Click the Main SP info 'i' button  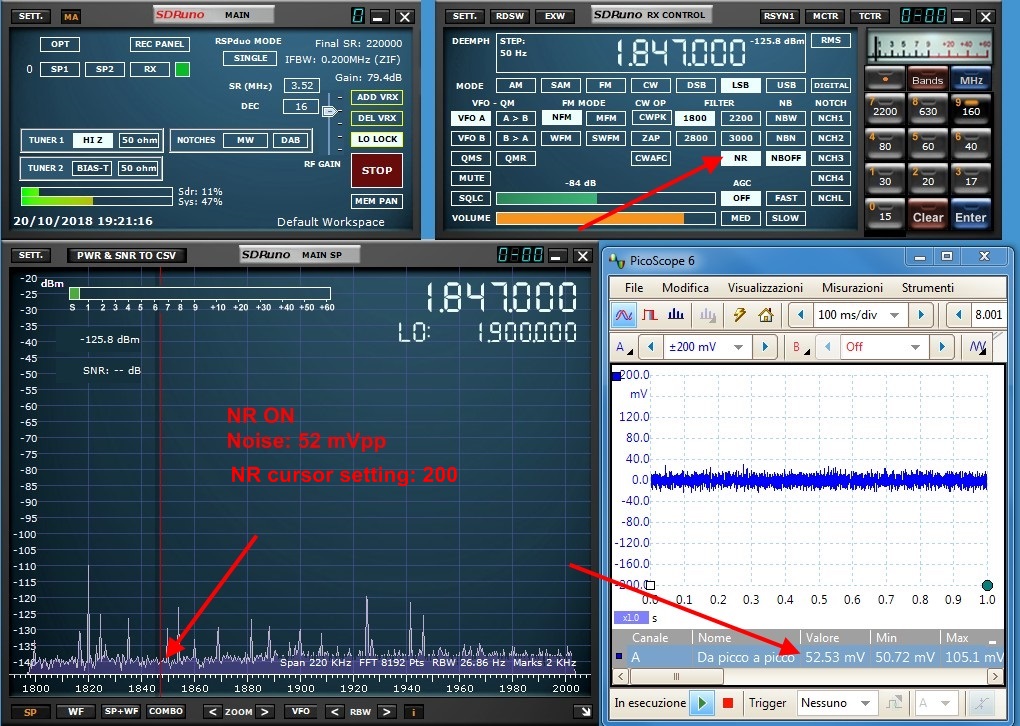414,712
